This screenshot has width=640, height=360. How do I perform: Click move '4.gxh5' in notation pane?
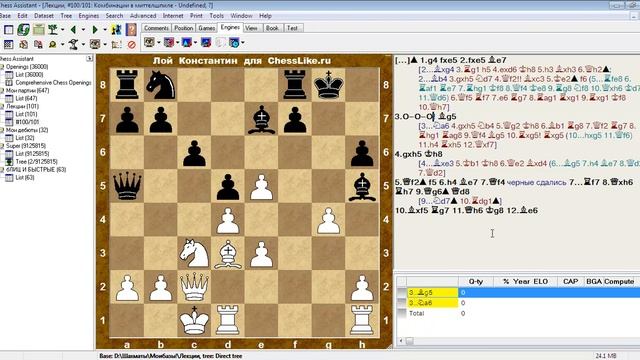[409, 154]
